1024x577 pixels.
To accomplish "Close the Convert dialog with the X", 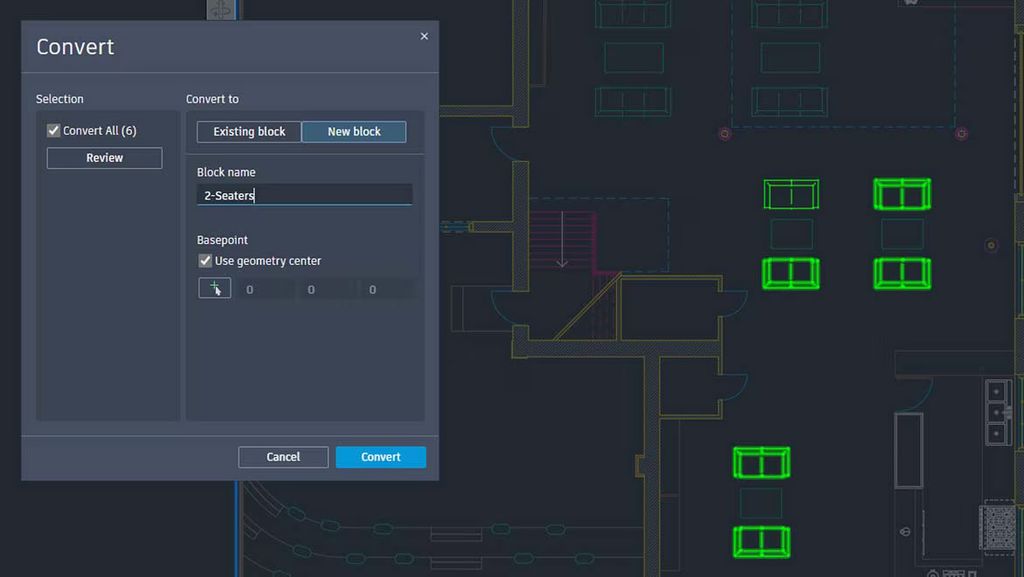I will 424,36.
